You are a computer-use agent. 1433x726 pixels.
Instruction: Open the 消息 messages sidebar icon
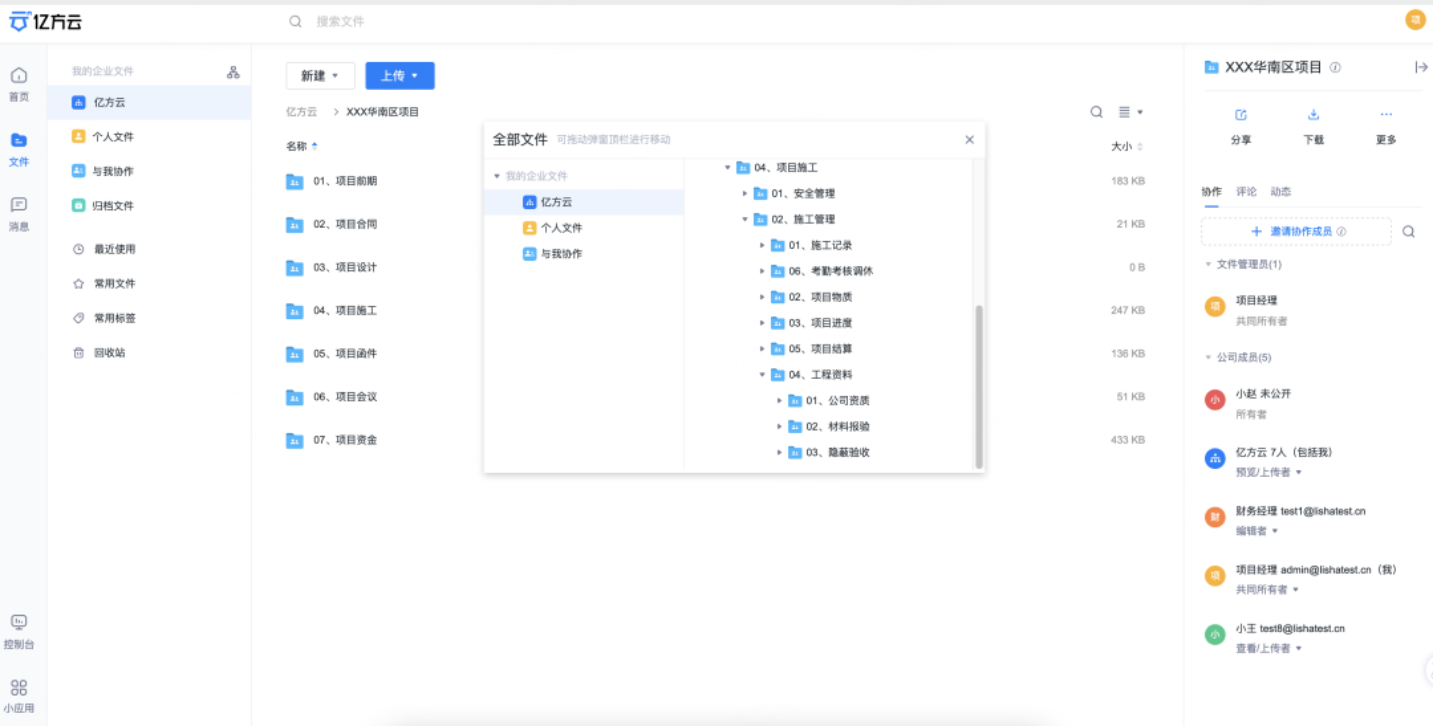point(19,208)
